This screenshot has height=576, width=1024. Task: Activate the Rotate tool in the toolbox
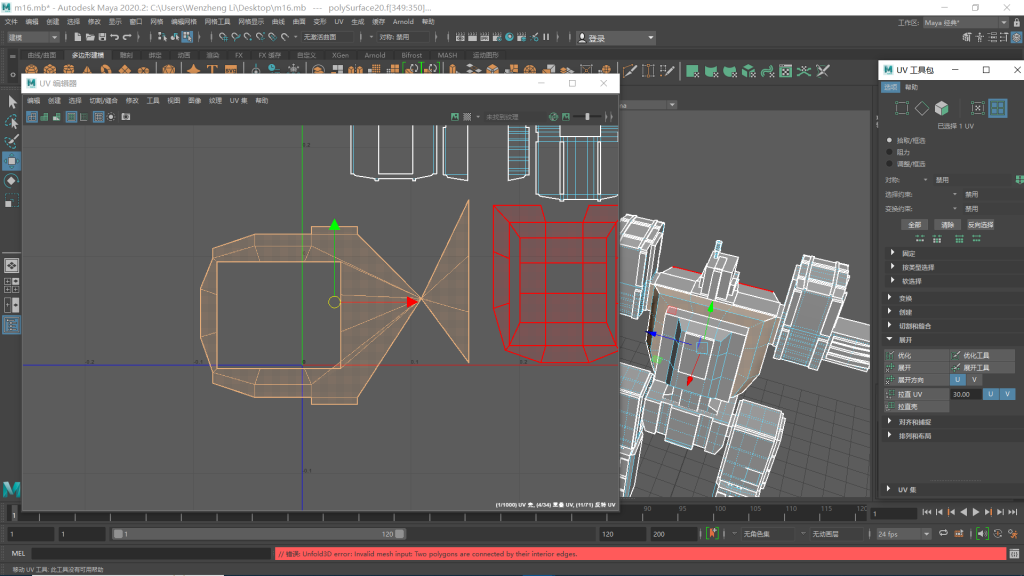(12, 181)
